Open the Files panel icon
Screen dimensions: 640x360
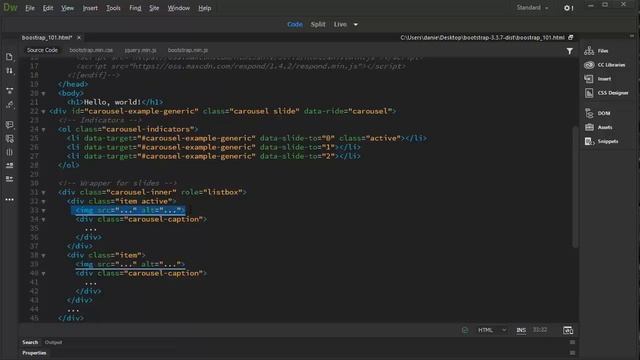(589, 51)
